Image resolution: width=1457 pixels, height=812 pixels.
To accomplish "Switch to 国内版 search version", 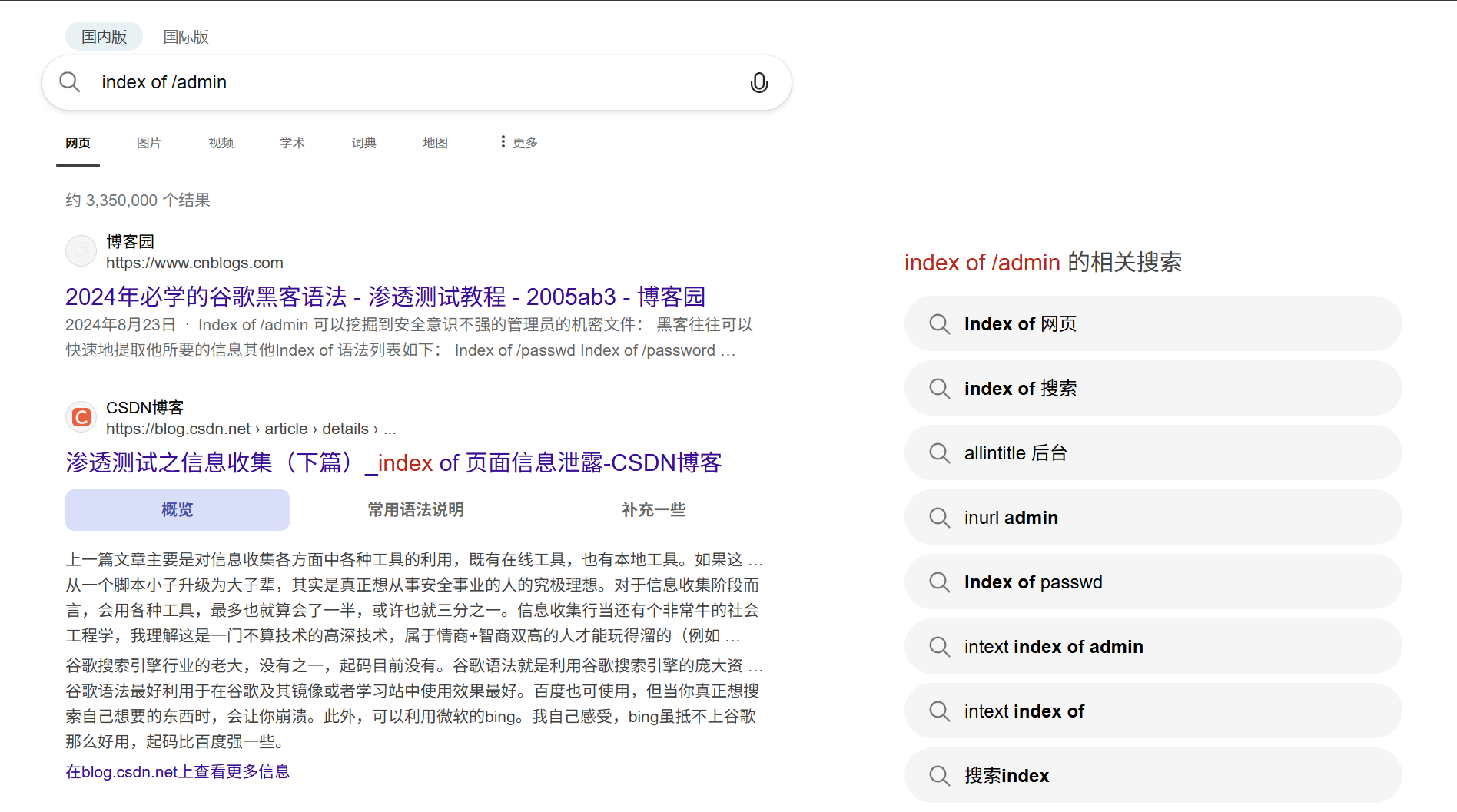I will coord(104,37).
